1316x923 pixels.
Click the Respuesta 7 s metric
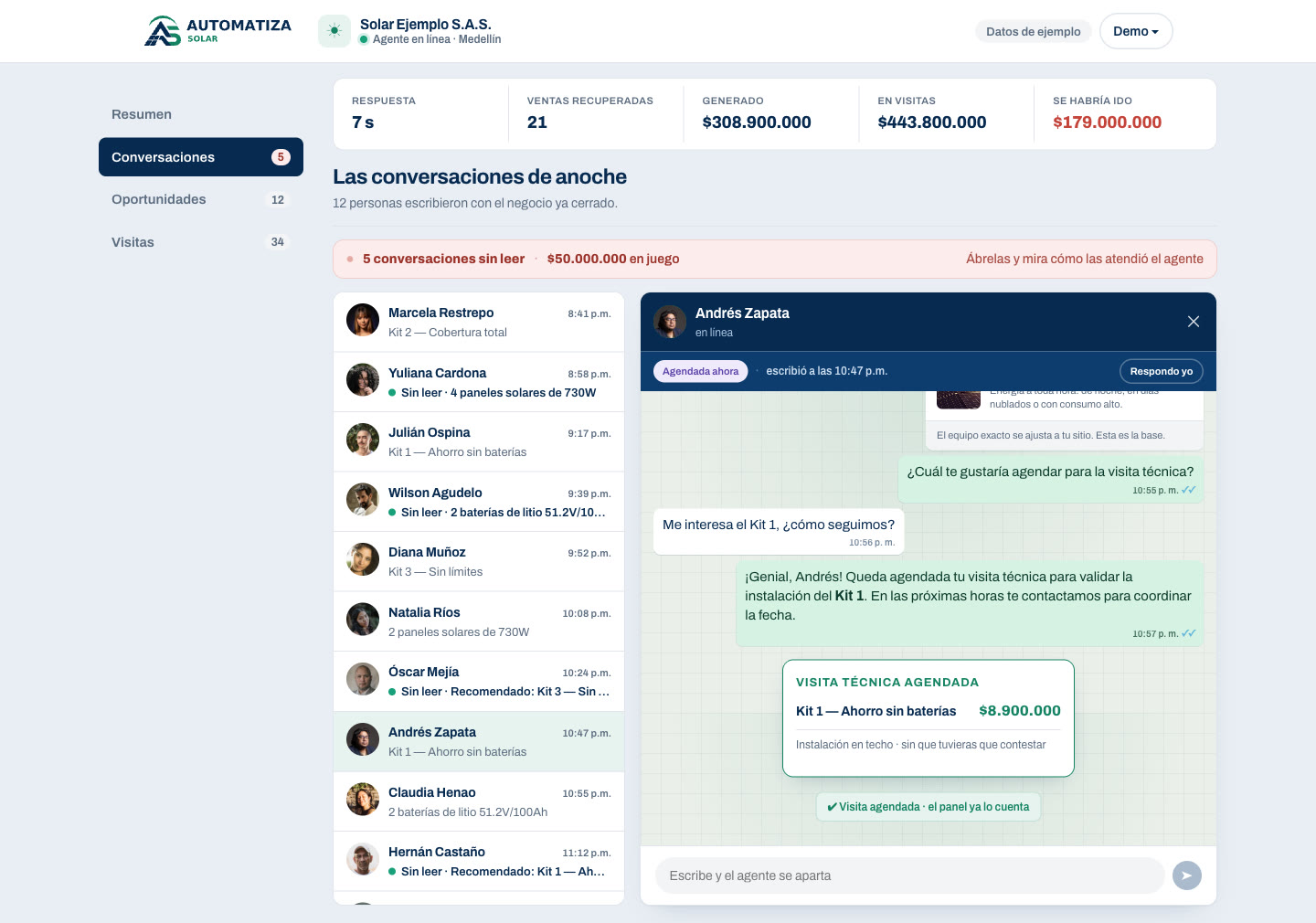click(x=420, y=113)
